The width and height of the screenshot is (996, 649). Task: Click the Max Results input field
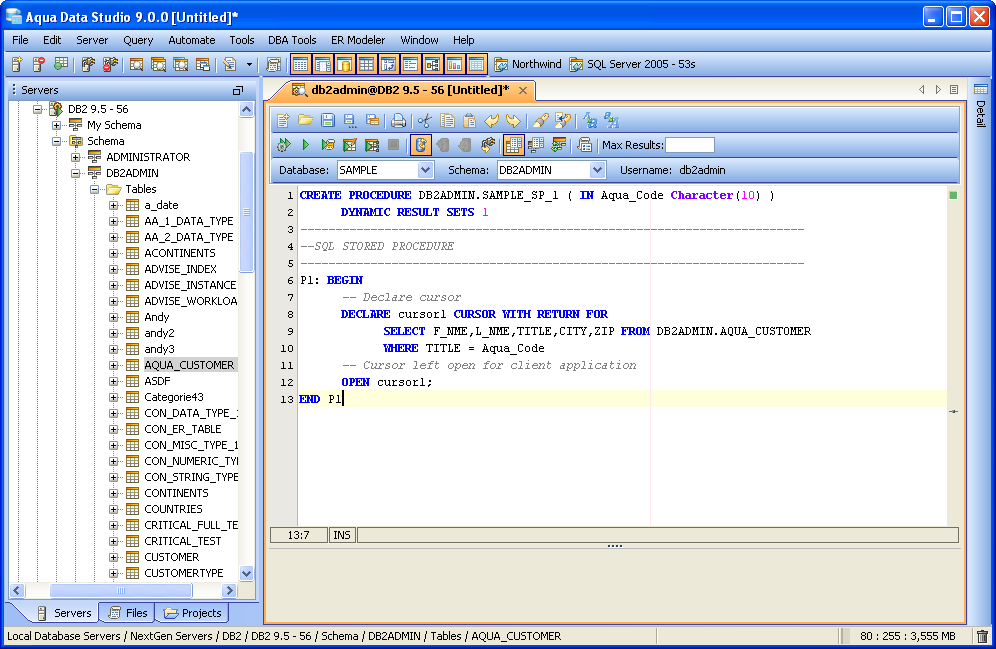pyautogui.click(x=689, y=145)
